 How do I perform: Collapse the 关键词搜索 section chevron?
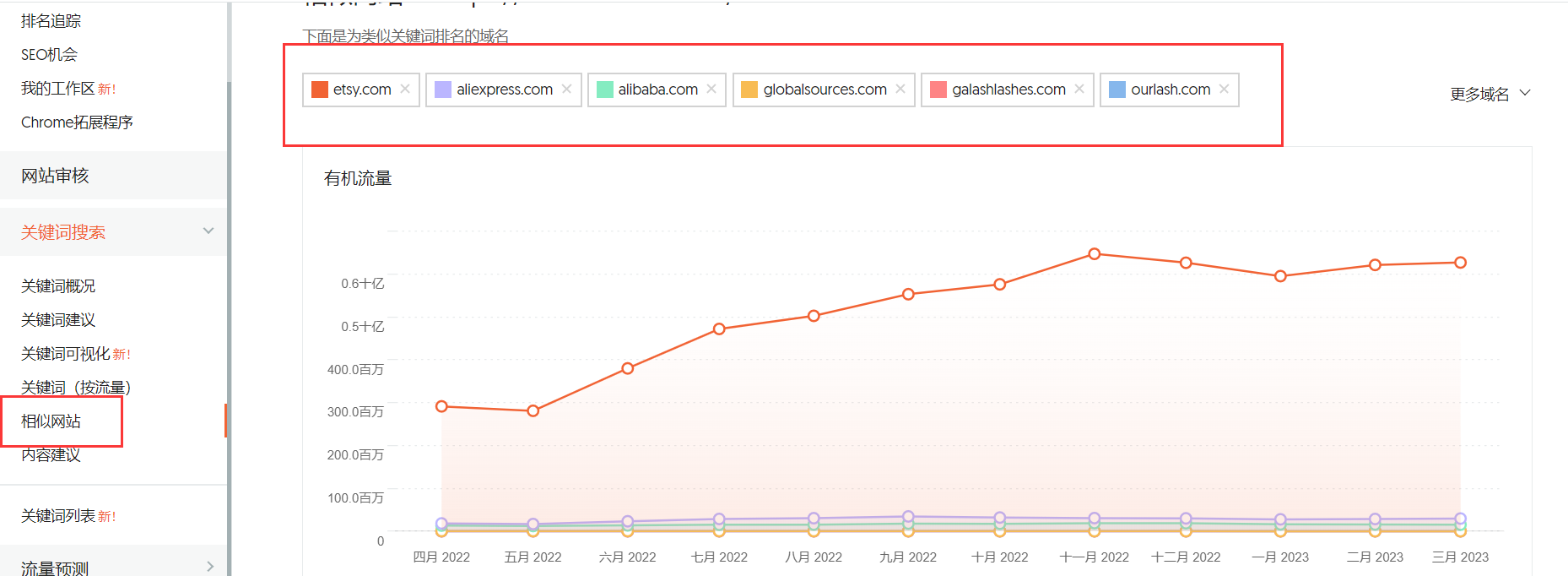(208, 231)
